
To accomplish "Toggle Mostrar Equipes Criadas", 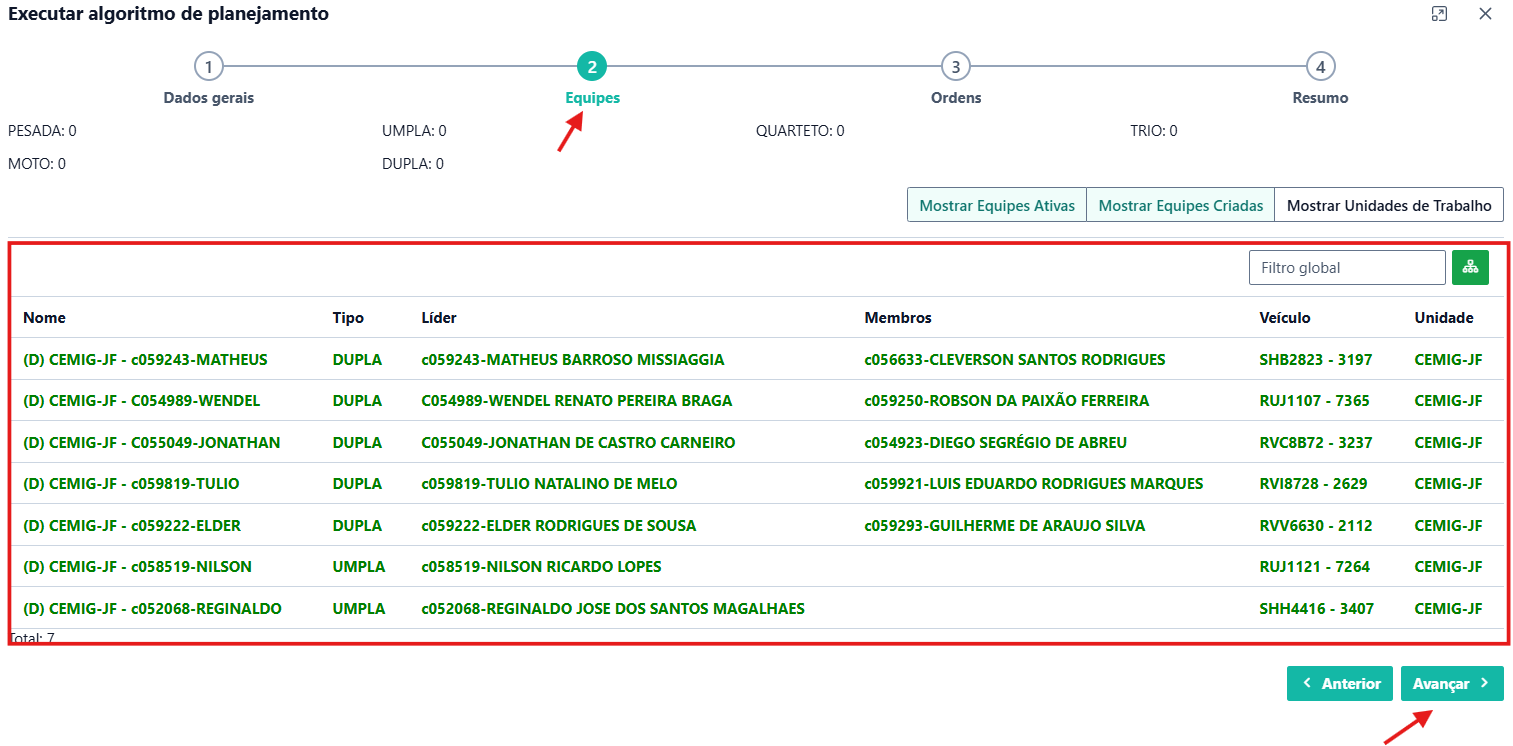I will point(1180,205).
